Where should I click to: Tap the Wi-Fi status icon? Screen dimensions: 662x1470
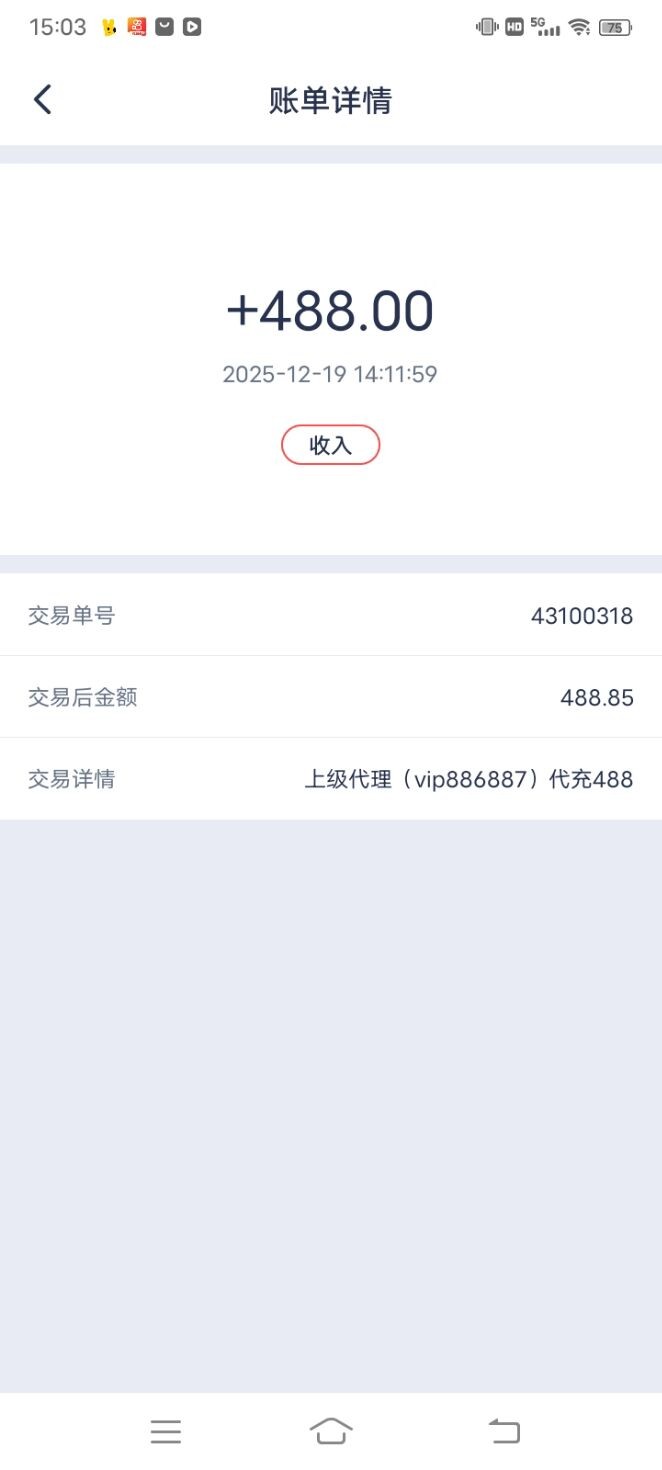click(x=580, y=27)
